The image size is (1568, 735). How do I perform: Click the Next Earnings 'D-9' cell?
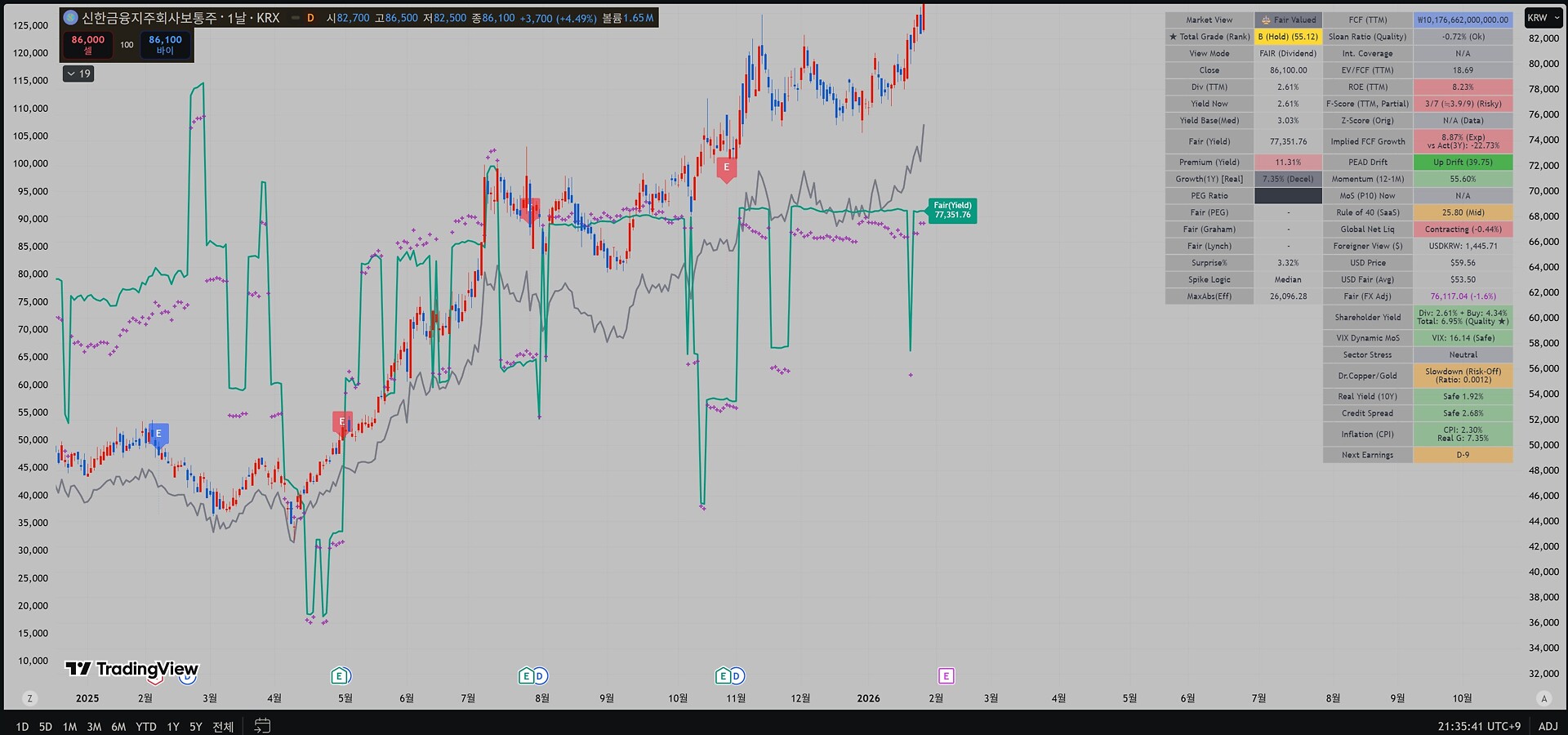point(1463,455)
